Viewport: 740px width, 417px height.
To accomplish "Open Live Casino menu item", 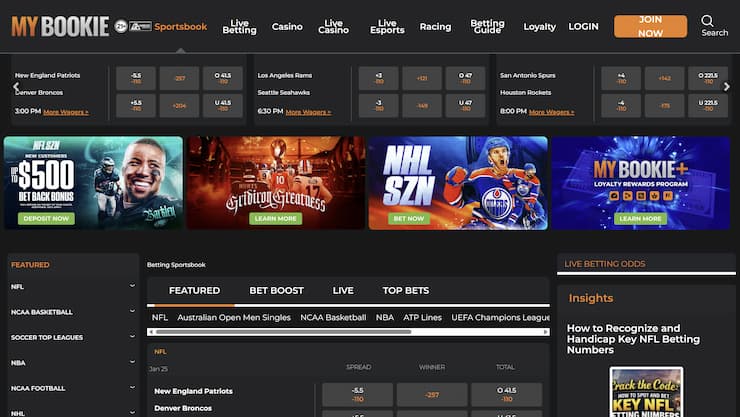I will [333, 26].
